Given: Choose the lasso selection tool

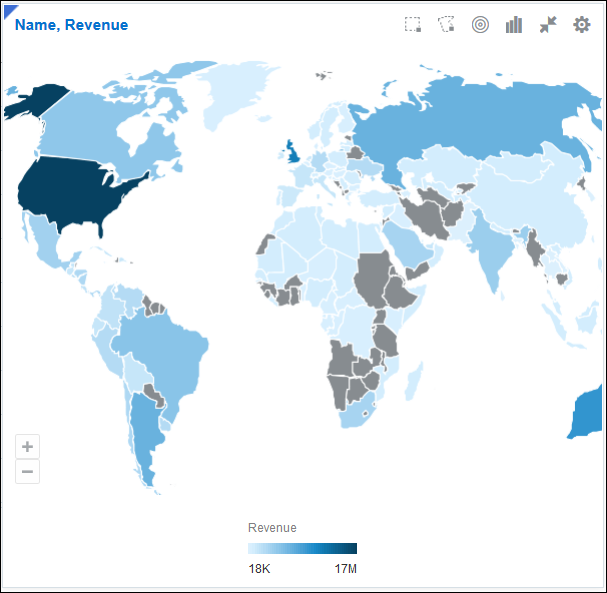Looking at the screenshot, I should click(446, 24).
